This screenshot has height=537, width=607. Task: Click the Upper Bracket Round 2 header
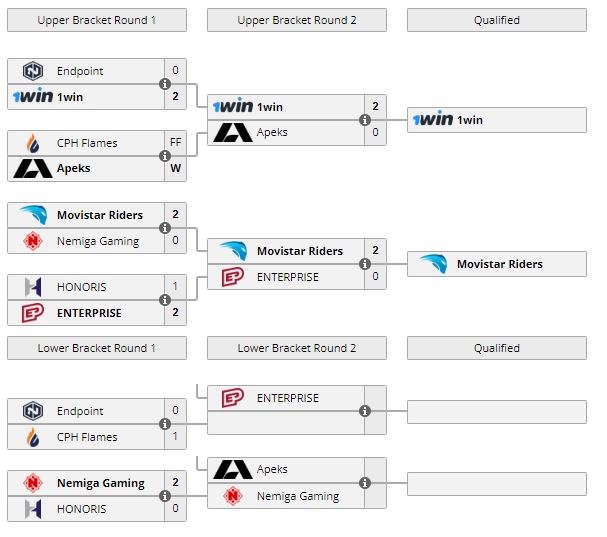point(297,20)
